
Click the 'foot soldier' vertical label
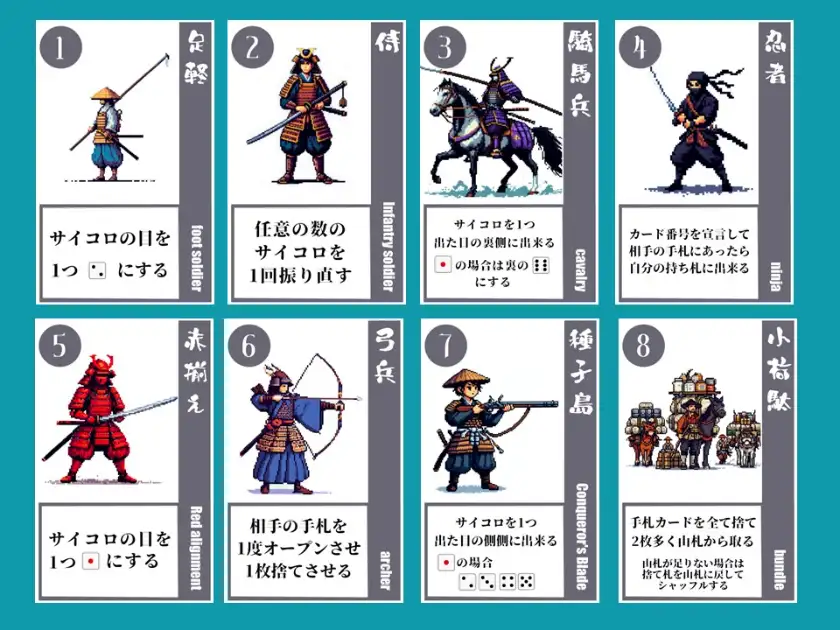pos(197,258)
